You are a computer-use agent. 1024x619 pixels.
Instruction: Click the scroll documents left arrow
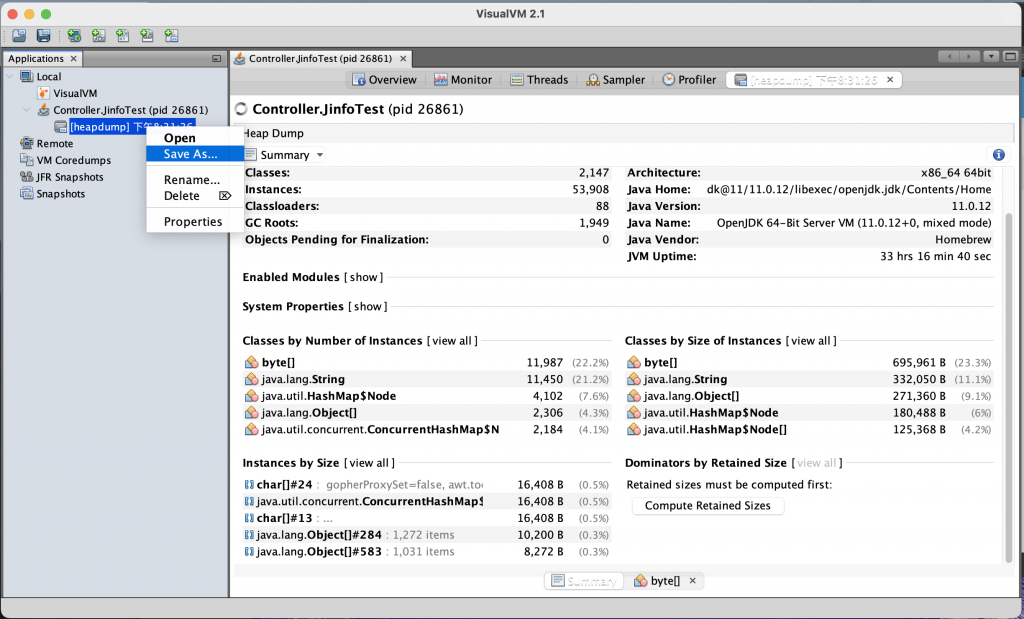pos(949,57)
